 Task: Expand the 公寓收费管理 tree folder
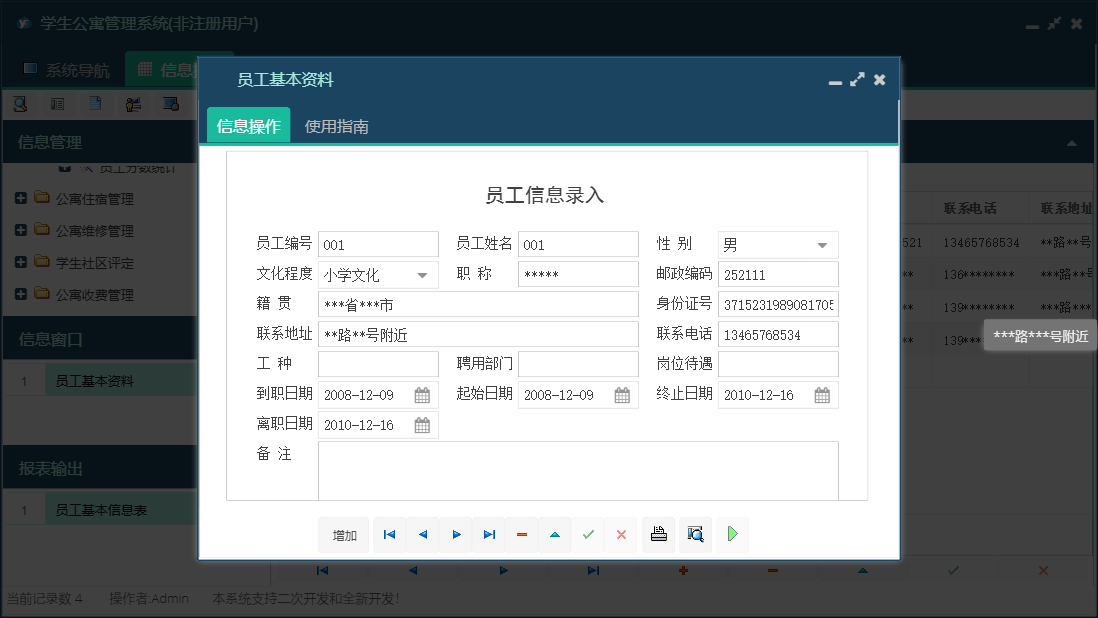click(x=20, y=294)
